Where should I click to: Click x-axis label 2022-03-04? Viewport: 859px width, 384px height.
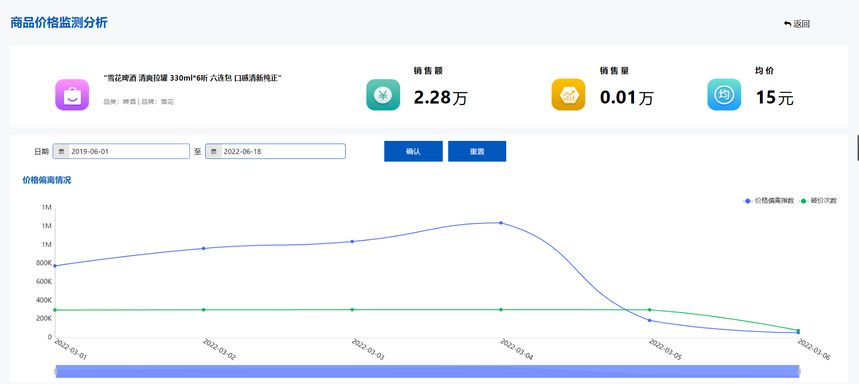pyautogui.click(x=516, y=349)
